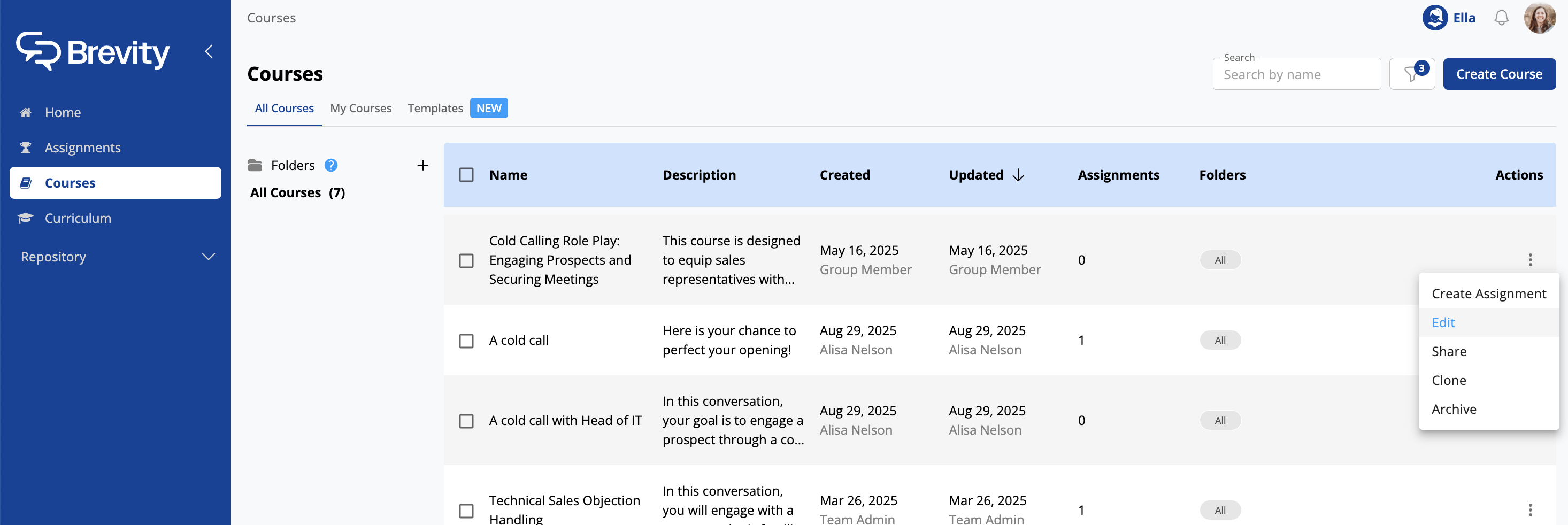Click the Folders help question mark icon
Screen dimensions: 1568x525
[x=330, y=165]
